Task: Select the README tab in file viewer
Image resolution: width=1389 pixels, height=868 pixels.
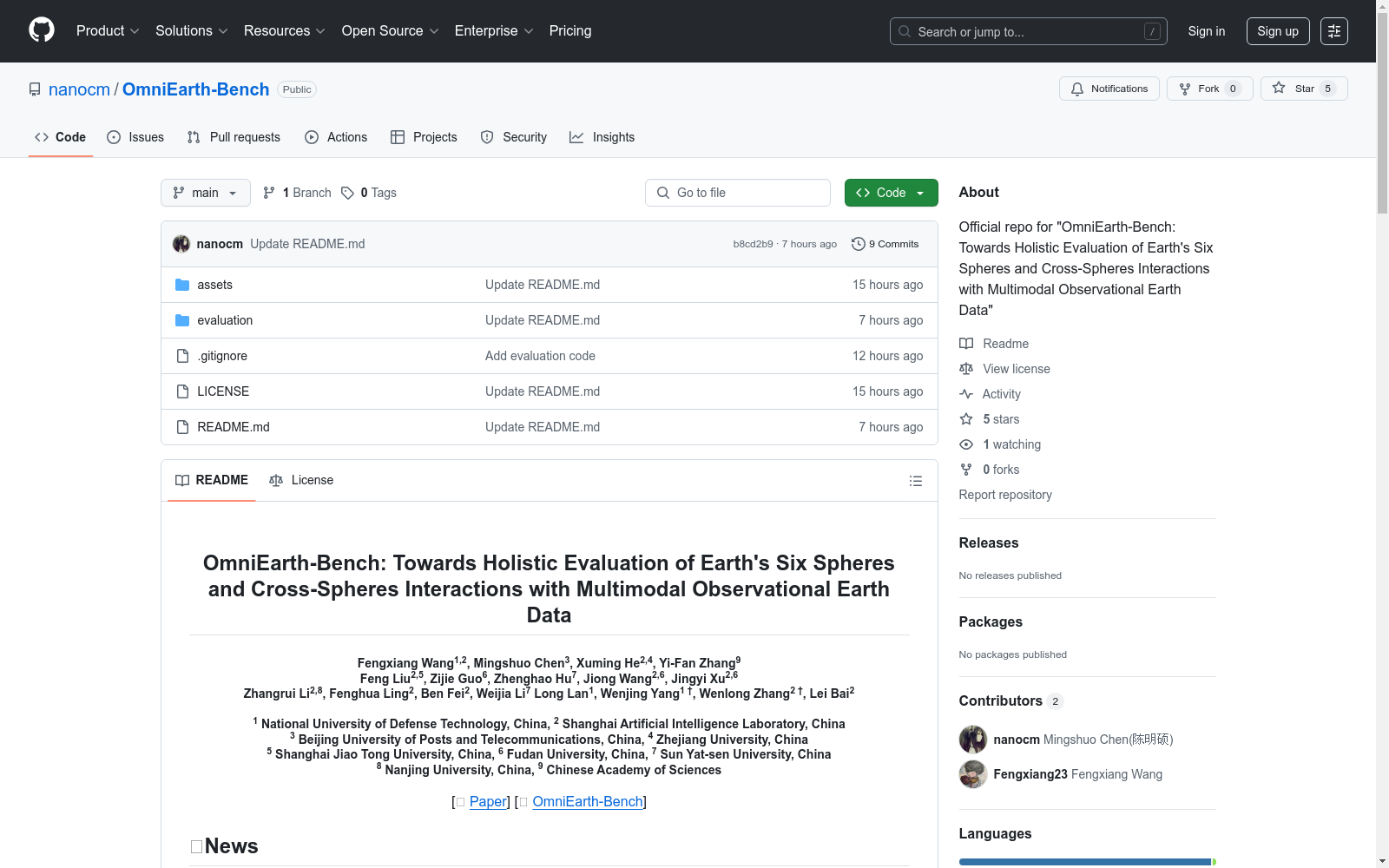Action: 212,480
